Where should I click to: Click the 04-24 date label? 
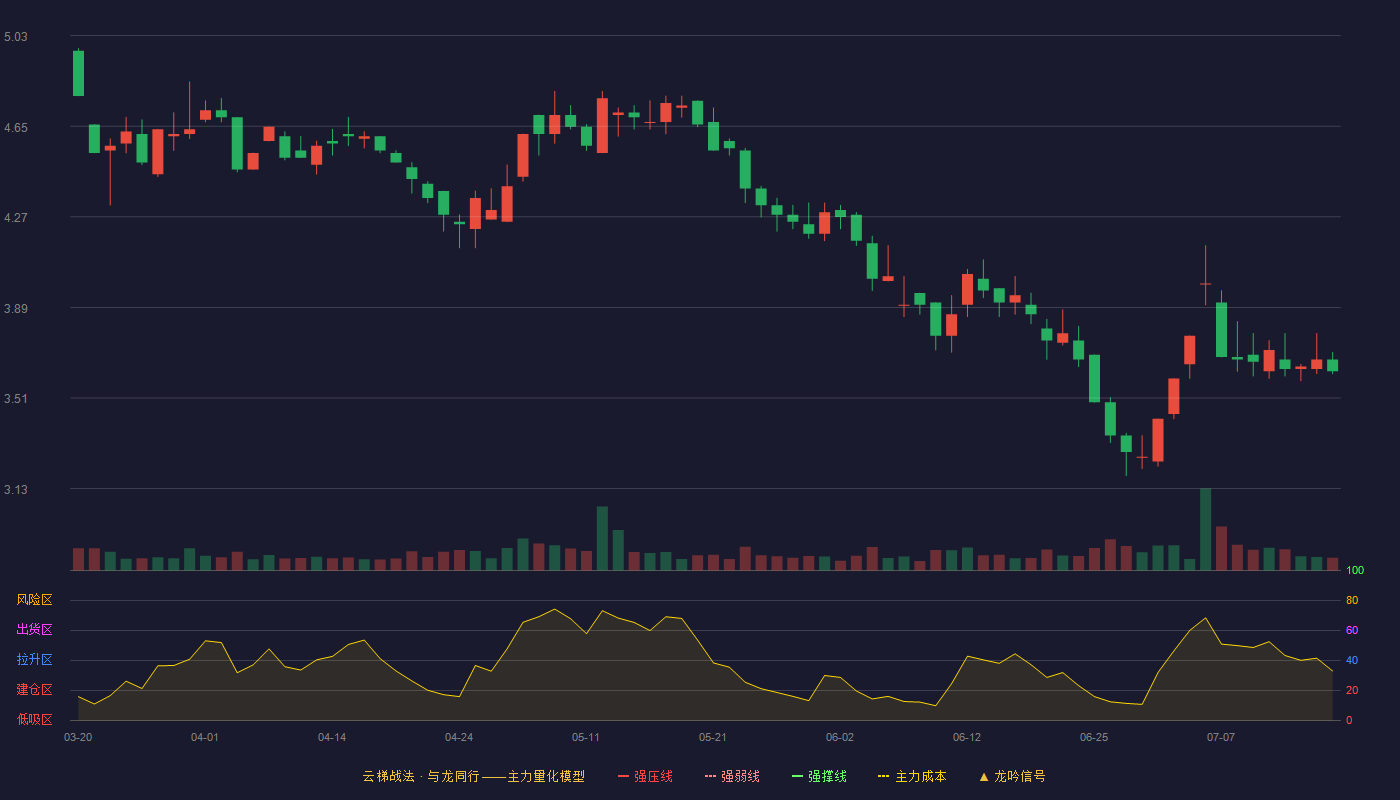click(459, 737)
